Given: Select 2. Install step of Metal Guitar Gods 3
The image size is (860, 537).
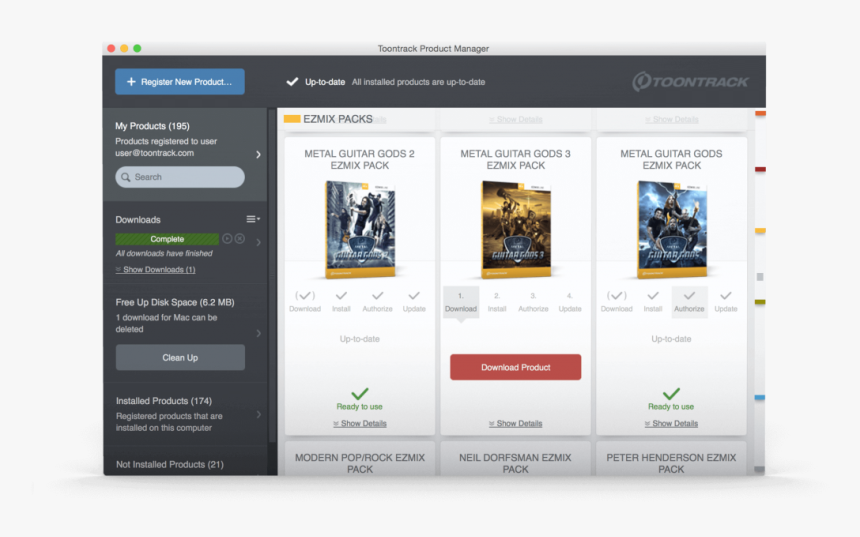Looking at the screenshot, I should [497, 302].
